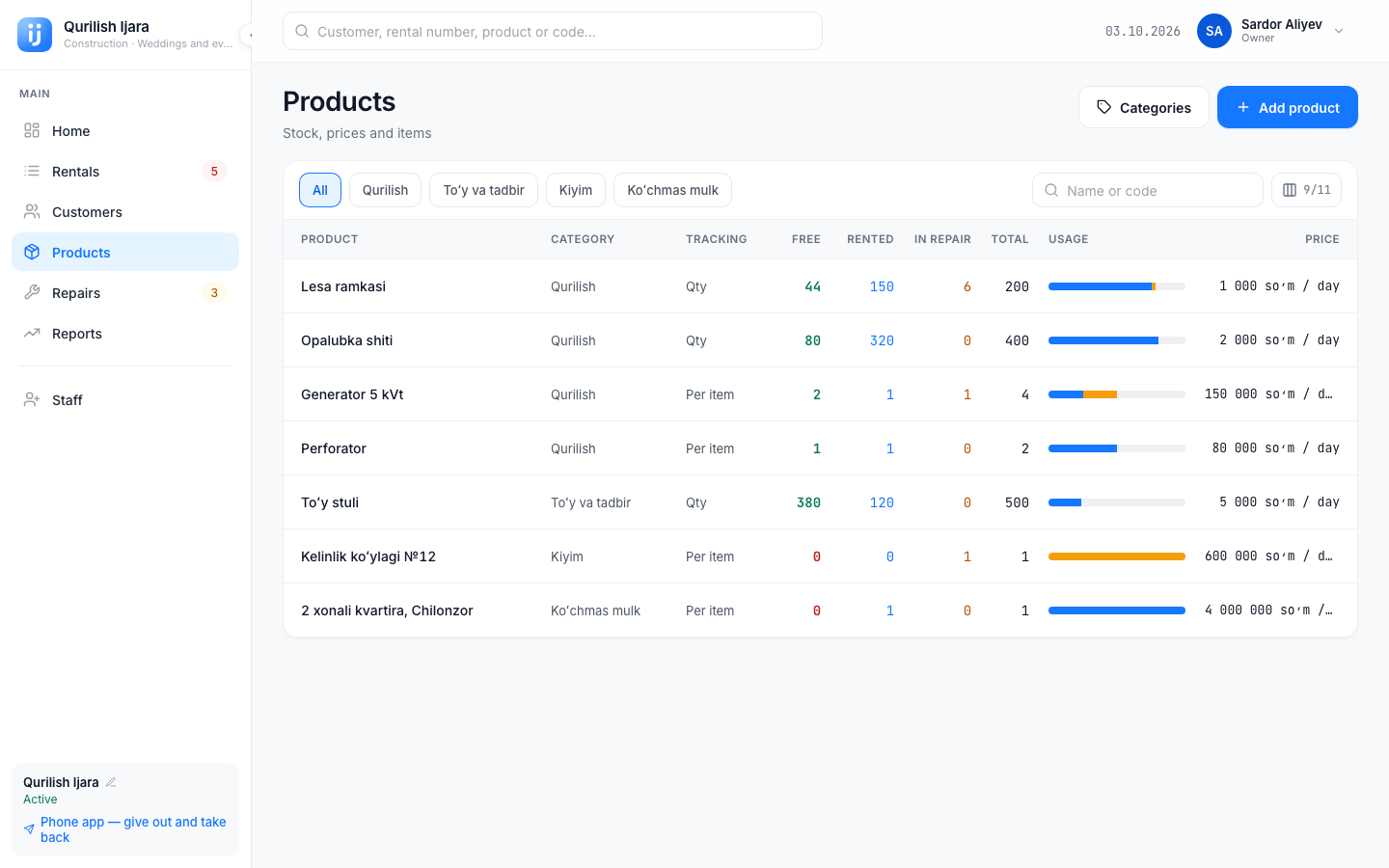Click the Rentals list icon
This screenshot has height=868, width=1389.
click(32, 172)
